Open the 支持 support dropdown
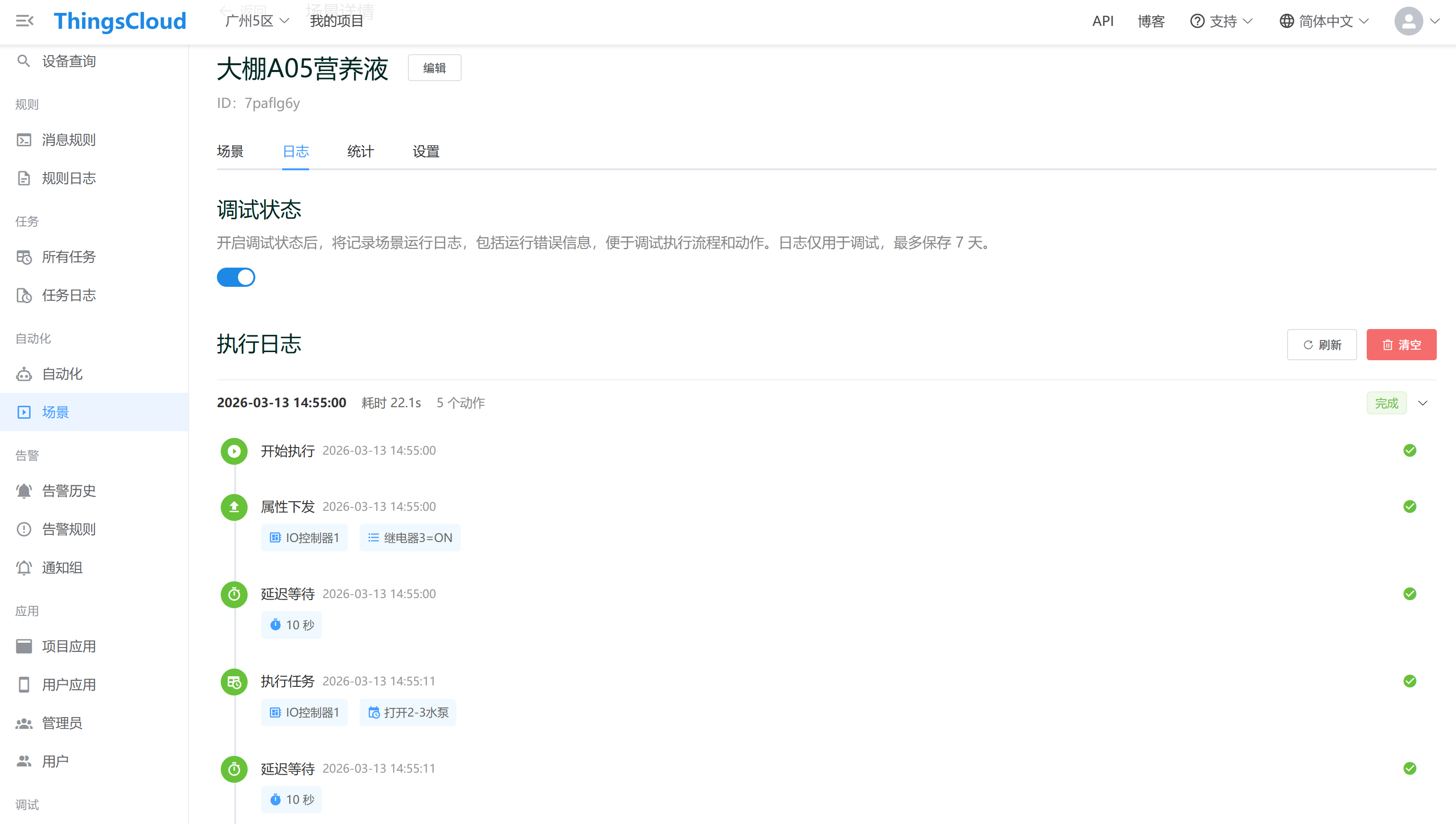Screen dimensions: 1456x824 tap(1222, 21)
